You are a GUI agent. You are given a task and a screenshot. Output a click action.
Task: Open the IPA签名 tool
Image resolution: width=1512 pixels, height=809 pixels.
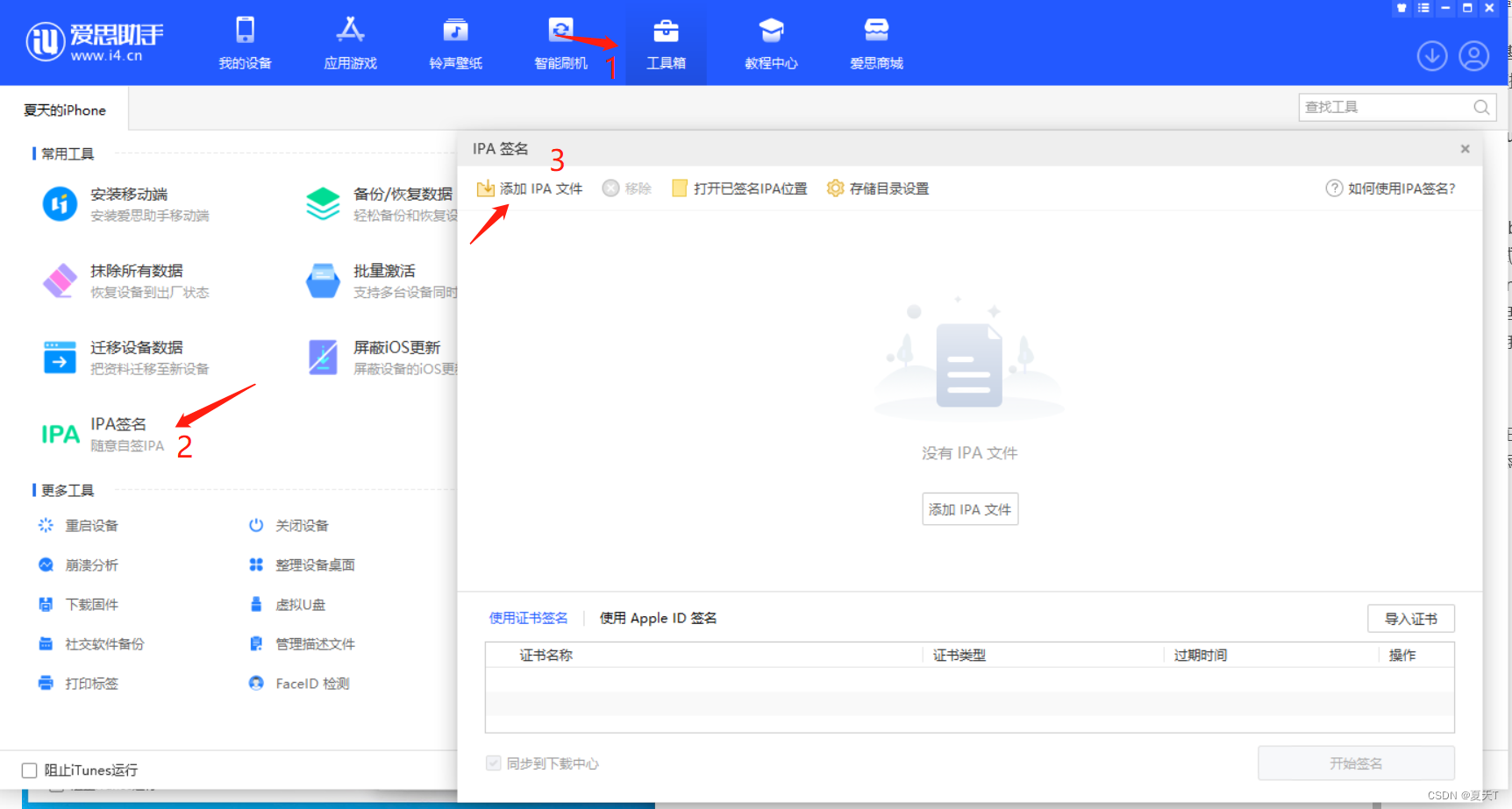click(103, 434)
